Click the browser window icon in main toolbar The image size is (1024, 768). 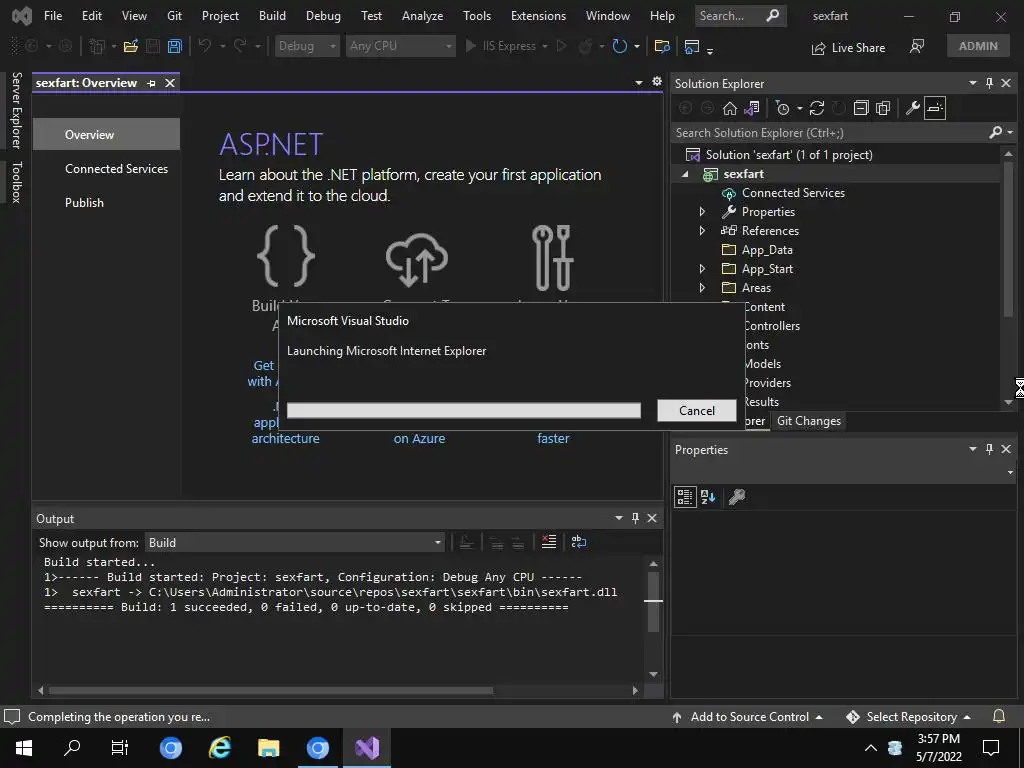coord(692,46)
